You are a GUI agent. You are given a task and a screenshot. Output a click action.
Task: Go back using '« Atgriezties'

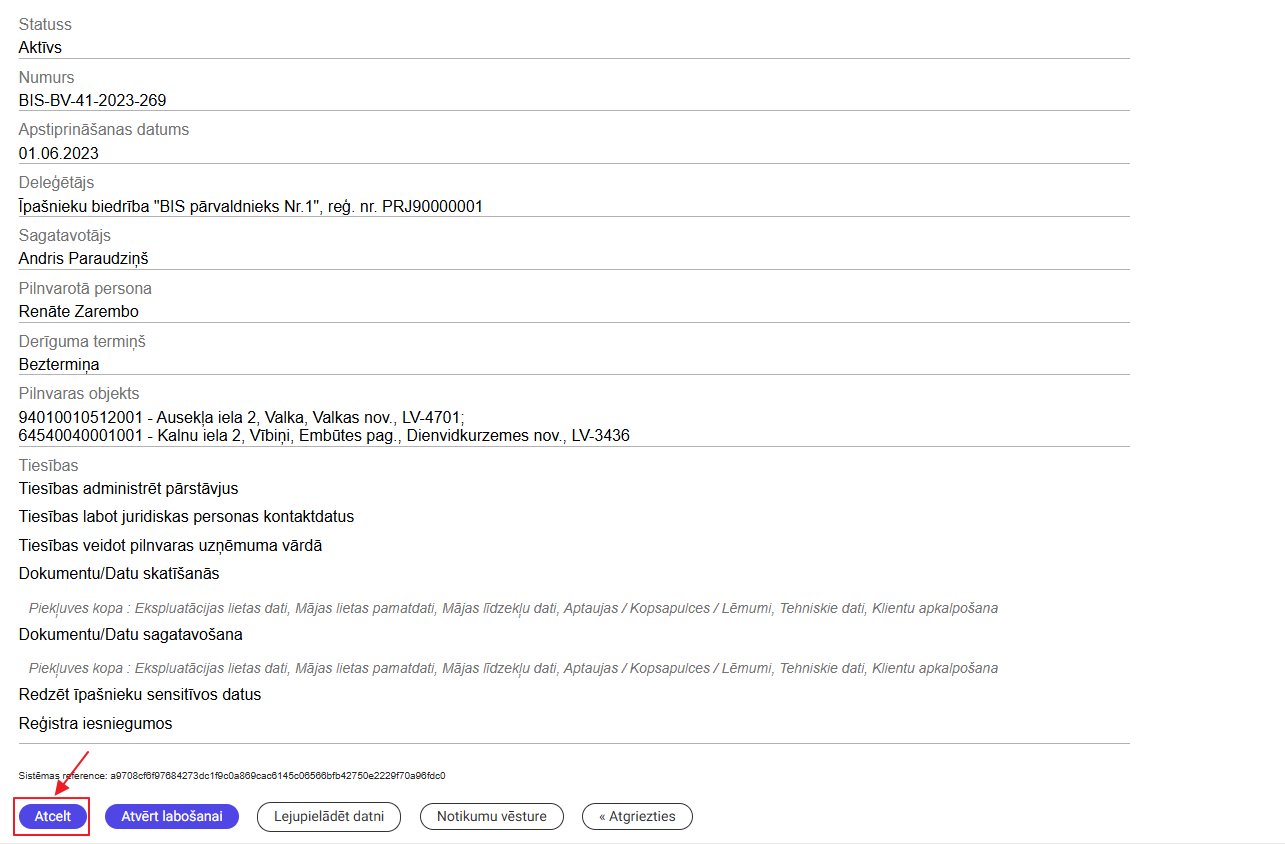click(x=637, y=816)
